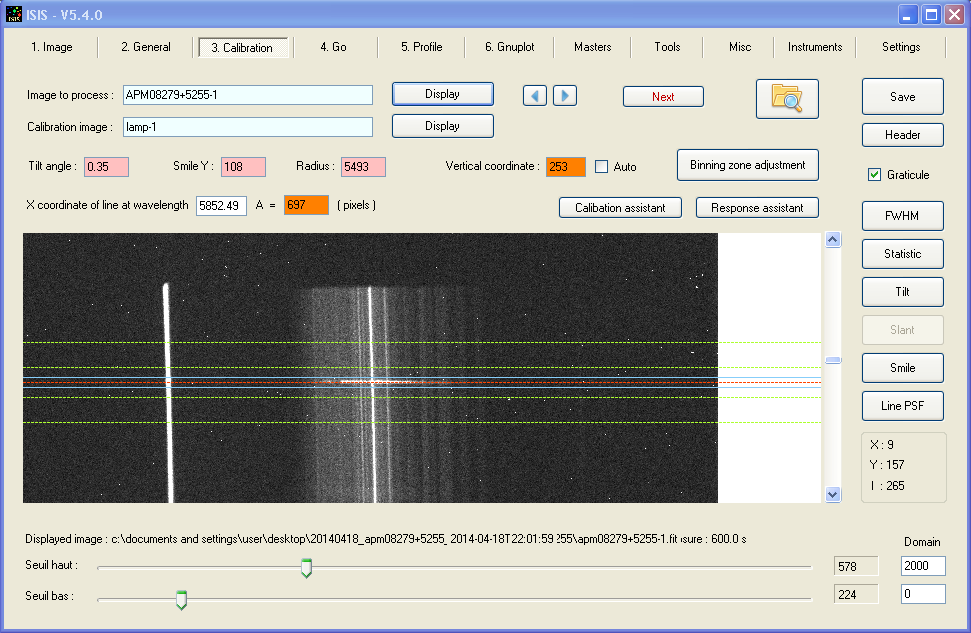Go to previous image with left arrow

tap(535, 96)
